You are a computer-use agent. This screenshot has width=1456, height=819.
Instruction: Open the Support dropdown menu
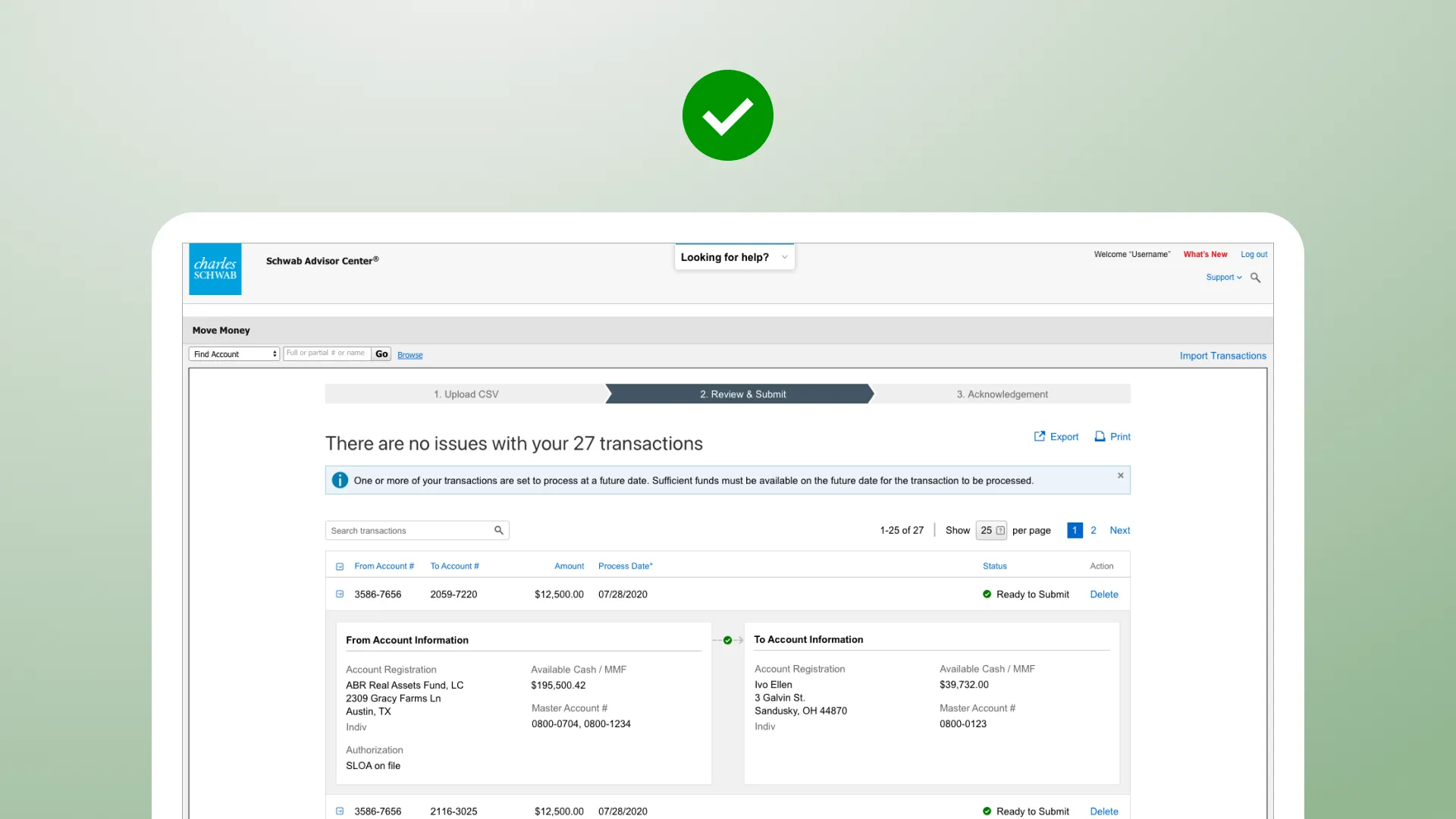click(x=1223, y=278)
